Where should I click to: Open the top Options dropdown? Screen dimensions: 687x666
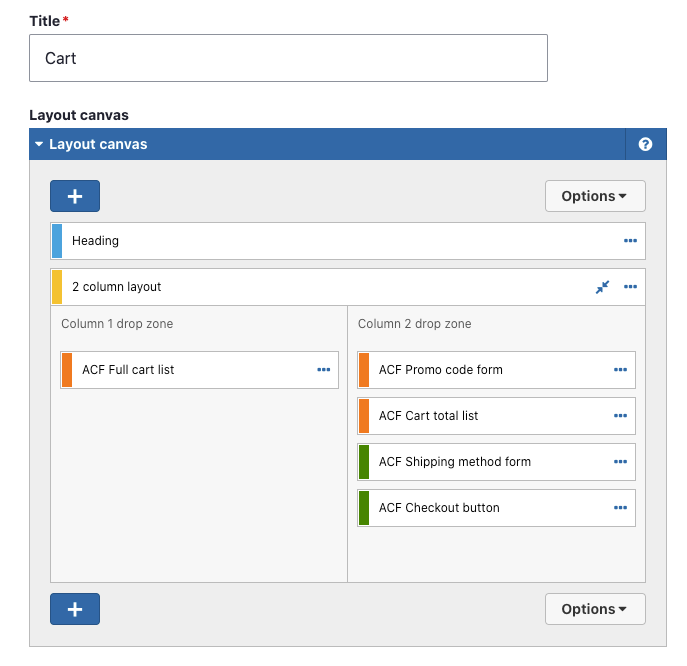(595, 196)
